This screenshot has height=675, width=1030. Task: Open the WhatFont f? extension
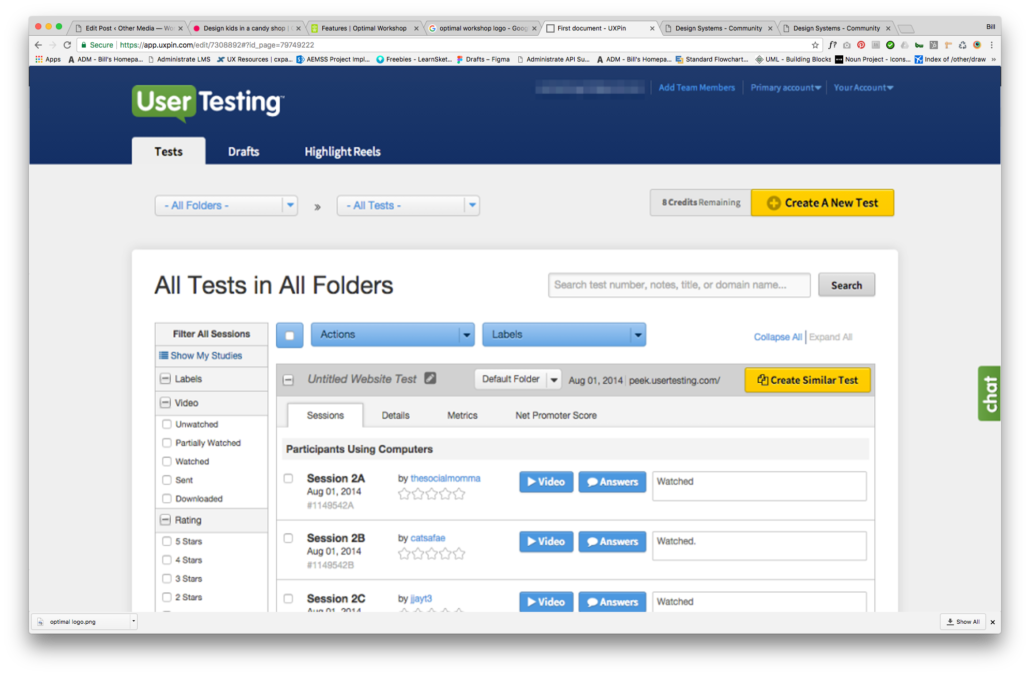click(832, 45)
